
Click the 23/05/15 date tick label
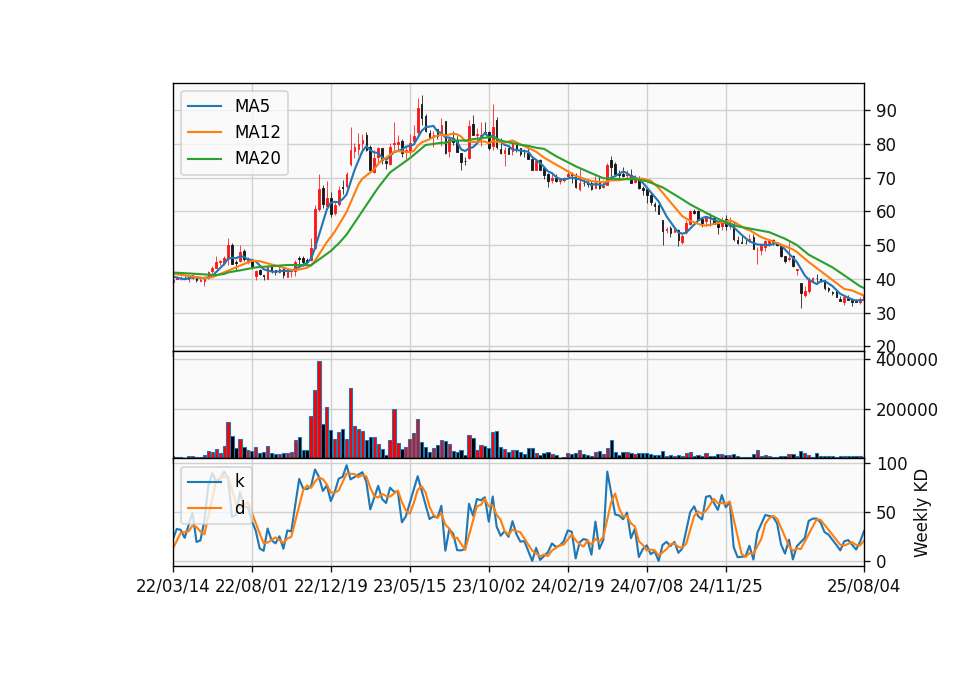click(410, 586)
